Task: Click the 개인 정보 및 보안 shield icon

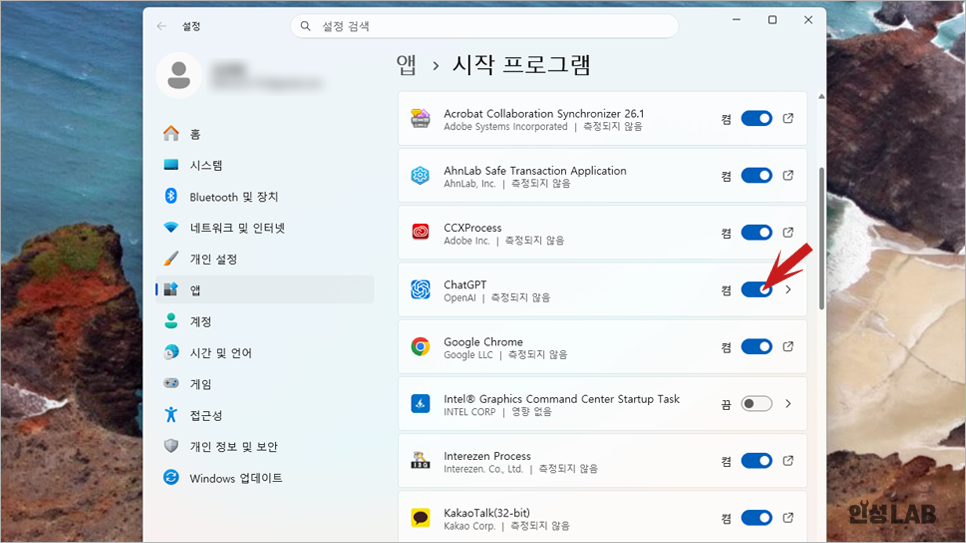Action: (x=171, y=446)
